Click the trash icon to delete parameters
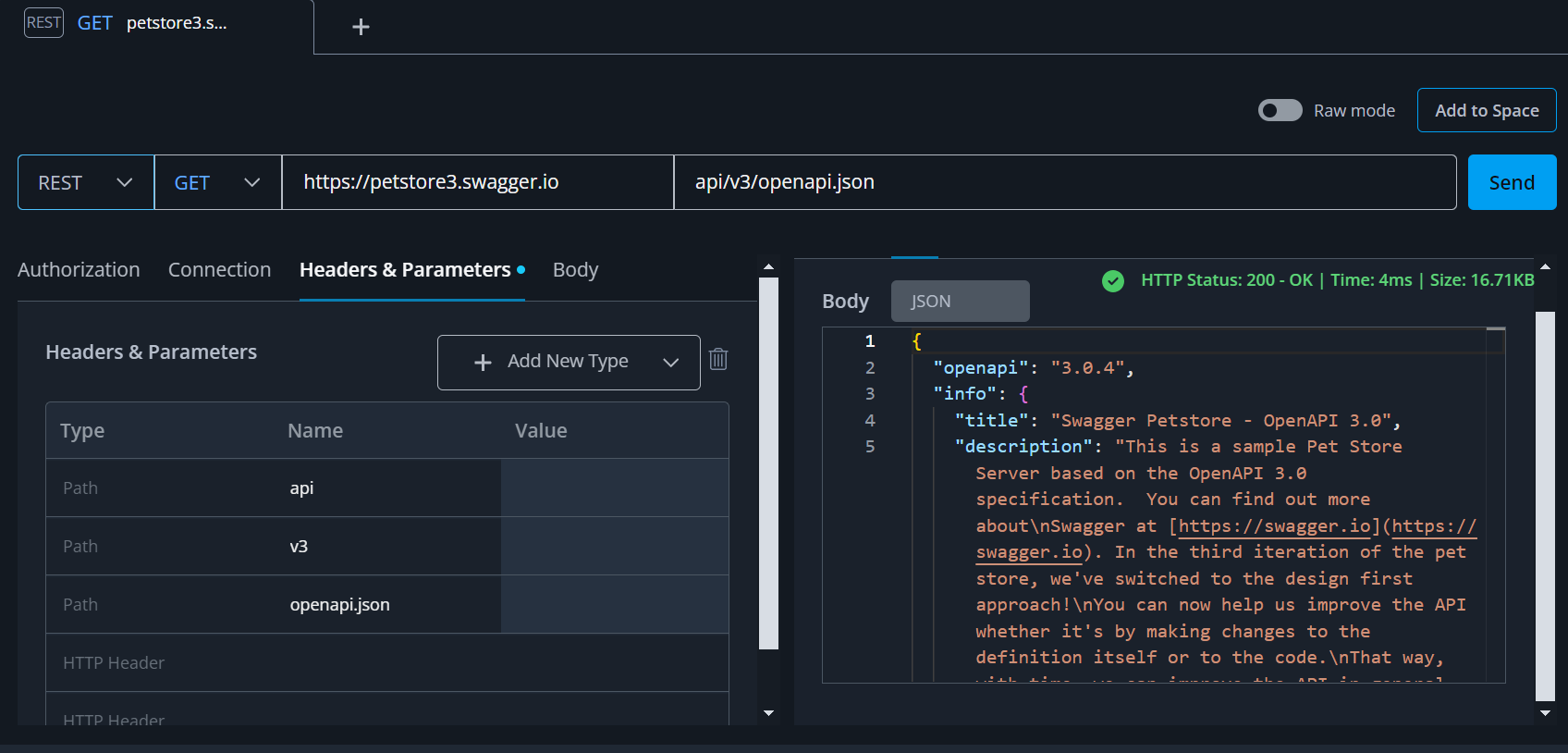Viewport: 1568px width, 753px height. tap(718, 359)
